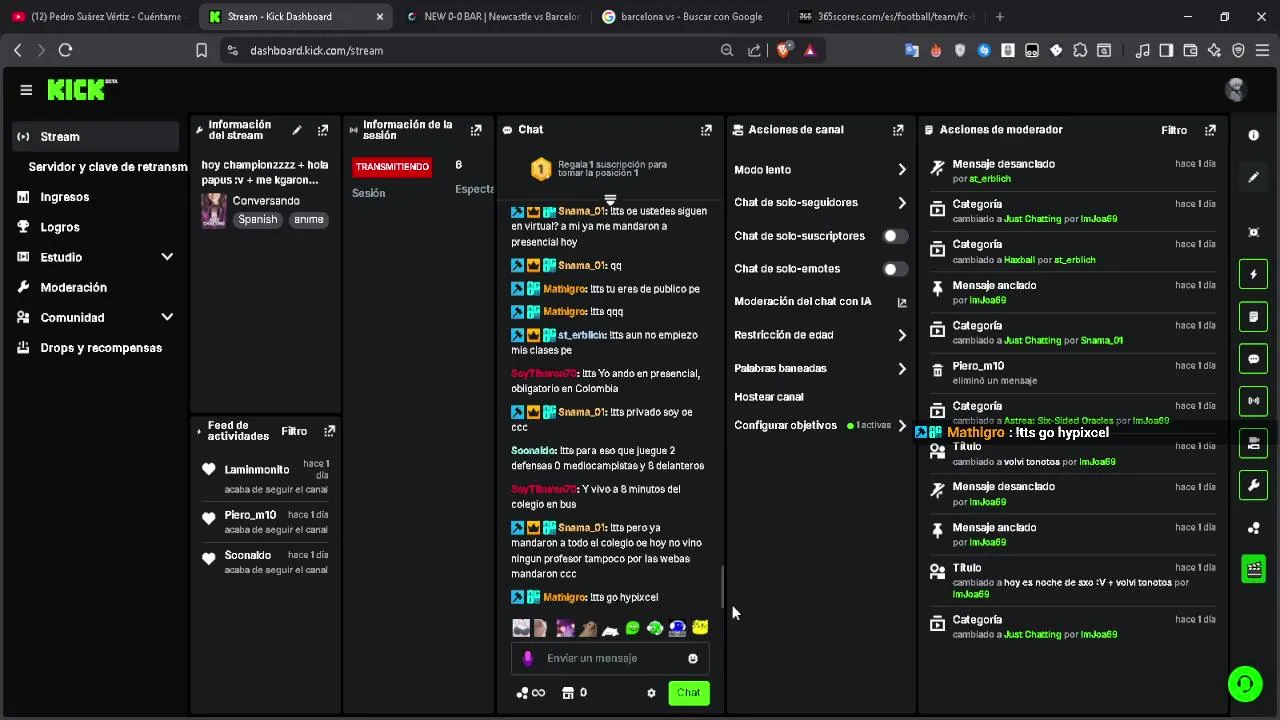Click Hostear canal
Image resolution: width=1280 pixels, height=720 pixels.
tap(769, 397)
